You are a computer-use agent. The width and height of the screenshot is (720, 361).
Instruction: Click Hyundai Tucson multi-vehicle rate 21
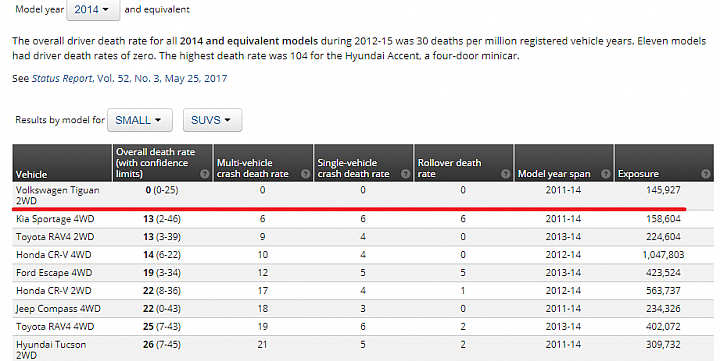[x=263, y=344]
